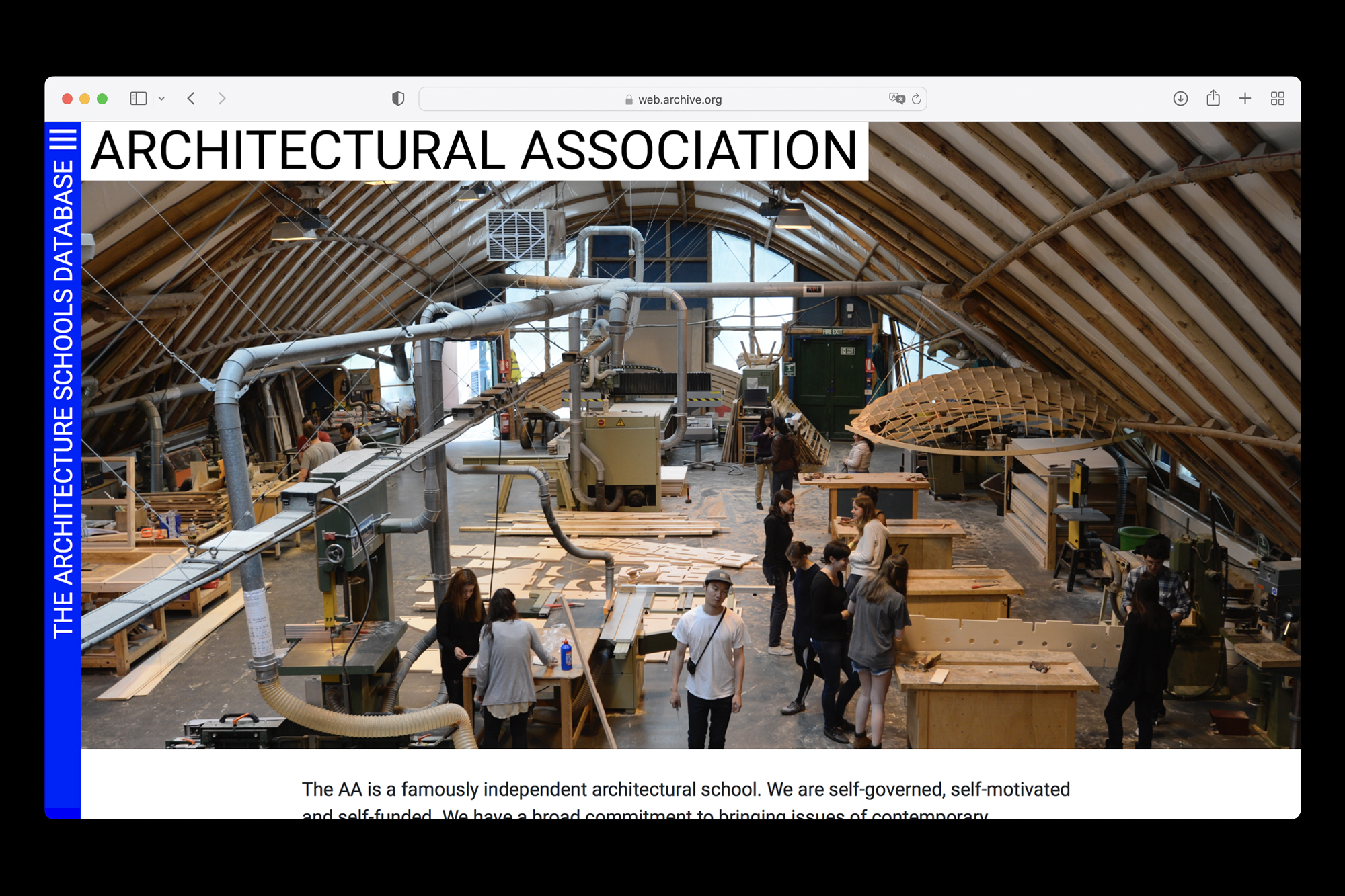Show the downloads list

click(1180, 99)
